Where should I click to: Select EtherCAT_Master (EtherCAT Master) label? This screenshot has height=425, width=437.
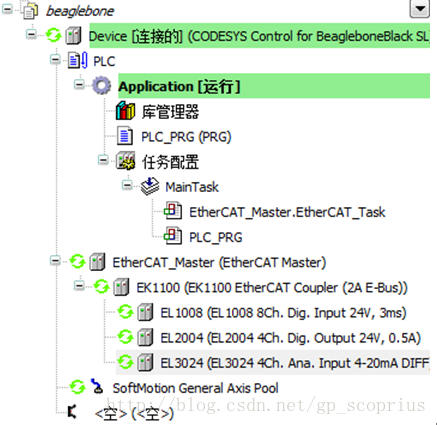point(219,262)
